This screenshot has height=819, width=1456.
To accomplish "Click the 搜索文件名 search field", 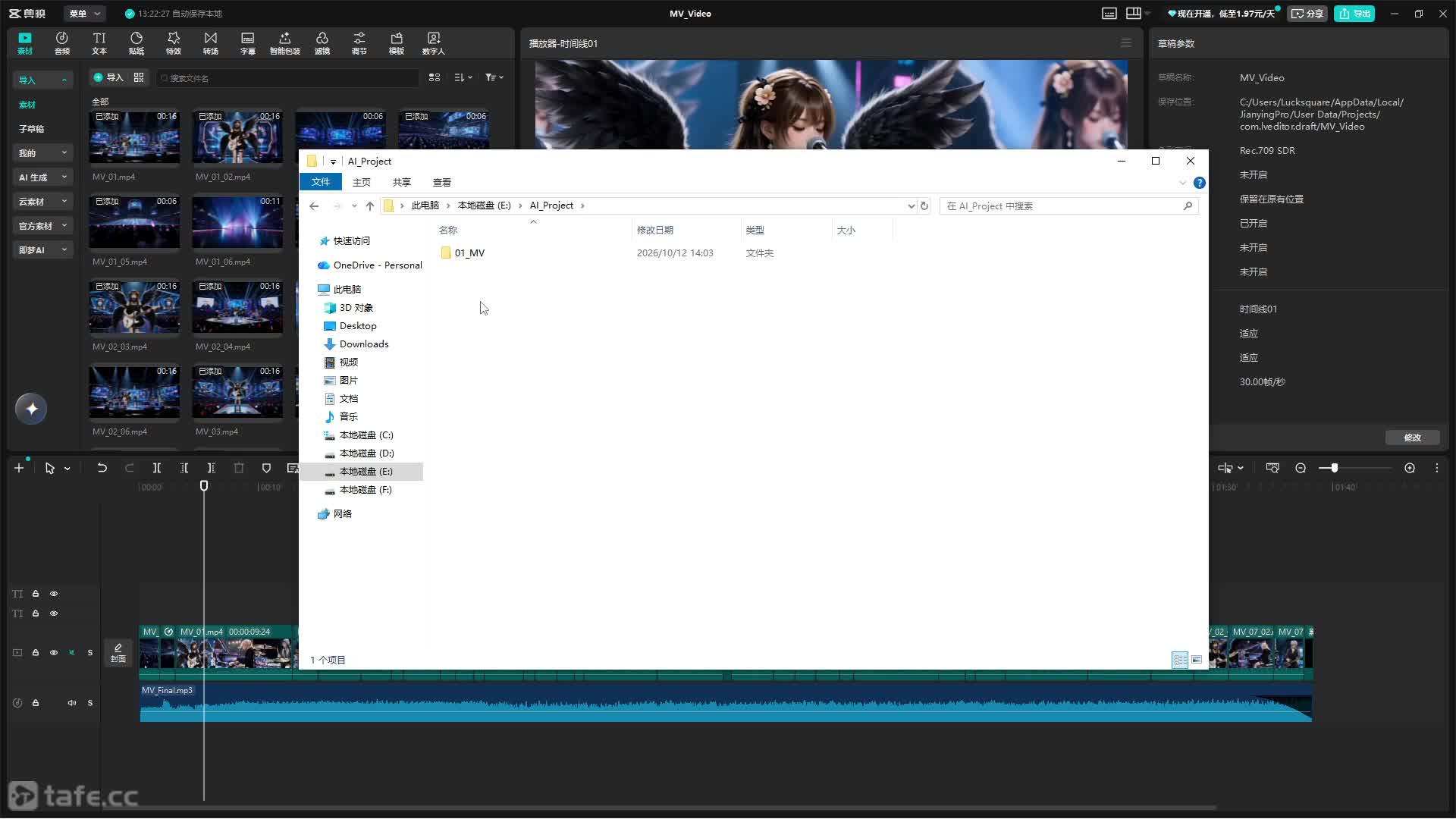I will (x=287, y=77).
